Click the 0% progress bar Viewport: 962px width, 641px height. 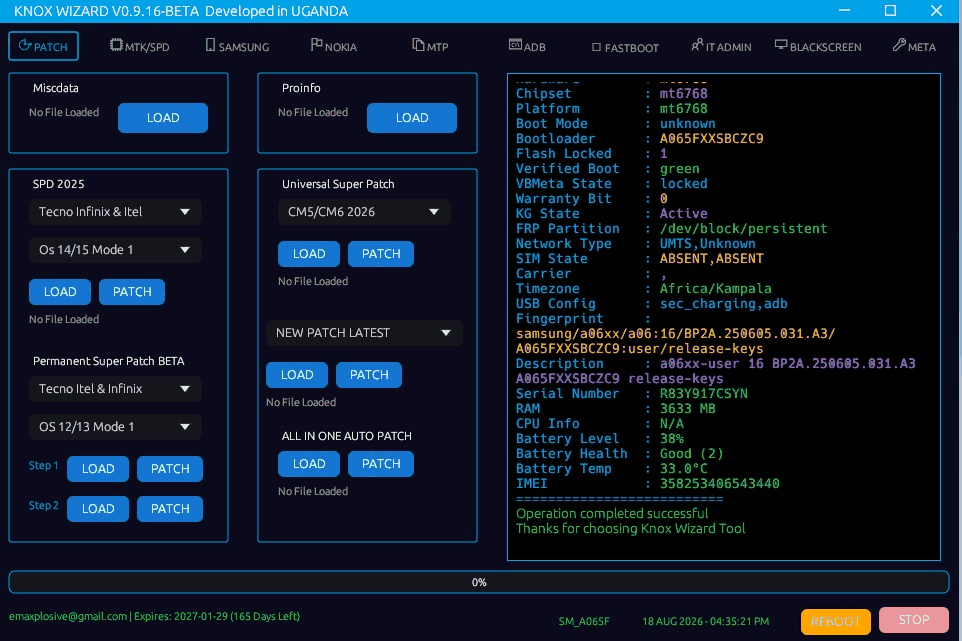pyautogui.click(x=479, y=582)
